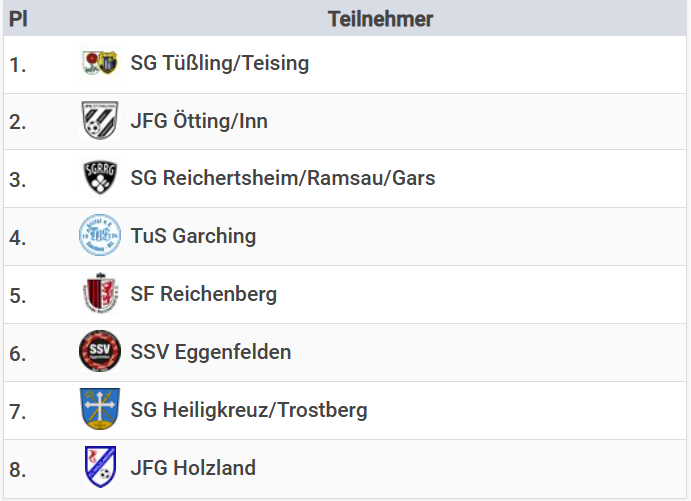
Task: Click the rank number 8. cell
Action: [x=18, y=468]
